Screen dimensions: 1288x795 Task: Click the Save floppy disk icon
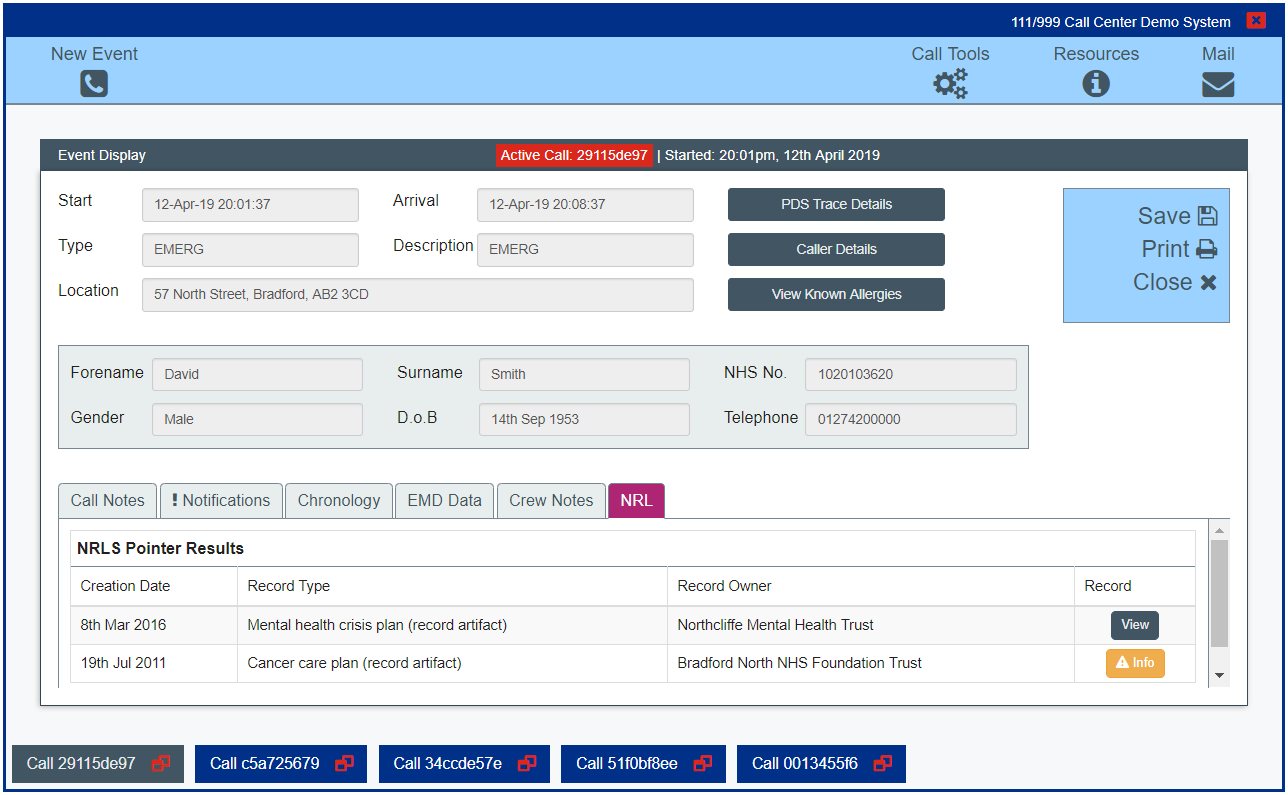point(1207,216)
